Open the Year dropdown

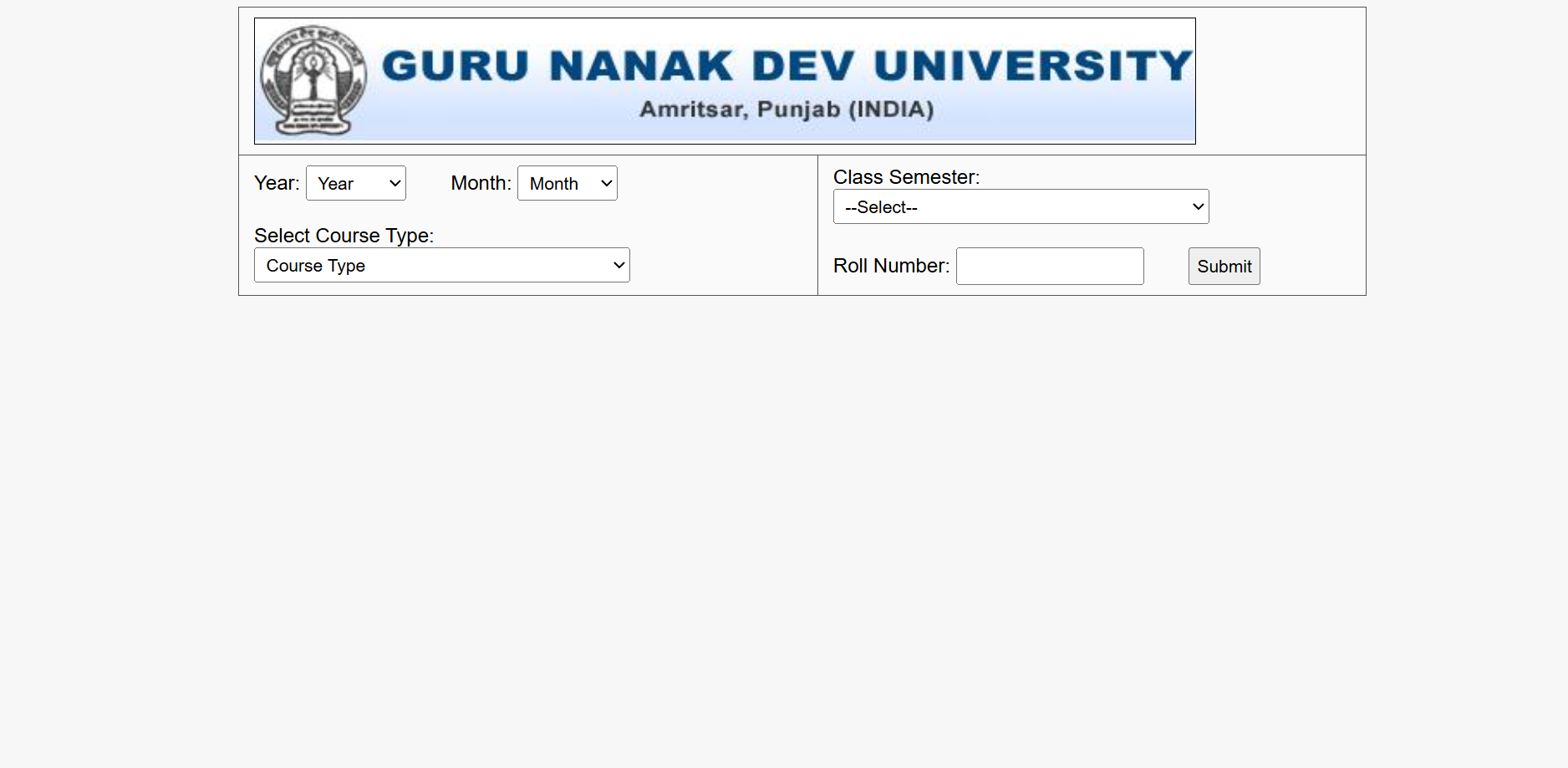(x=355, y=183)
